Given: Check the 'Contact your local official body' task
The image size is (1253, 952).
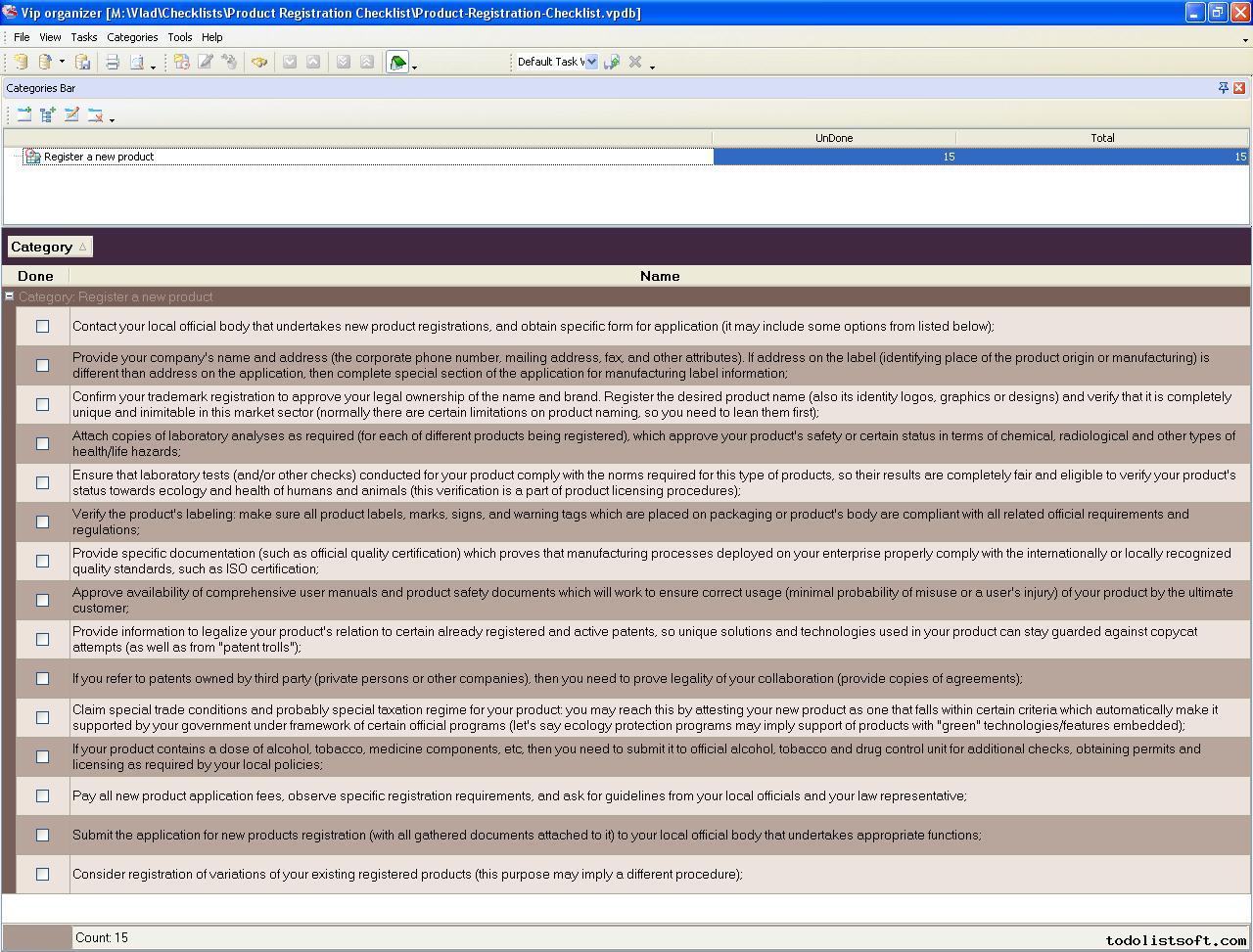Looking at the screenshot, I should coord(42,327).
